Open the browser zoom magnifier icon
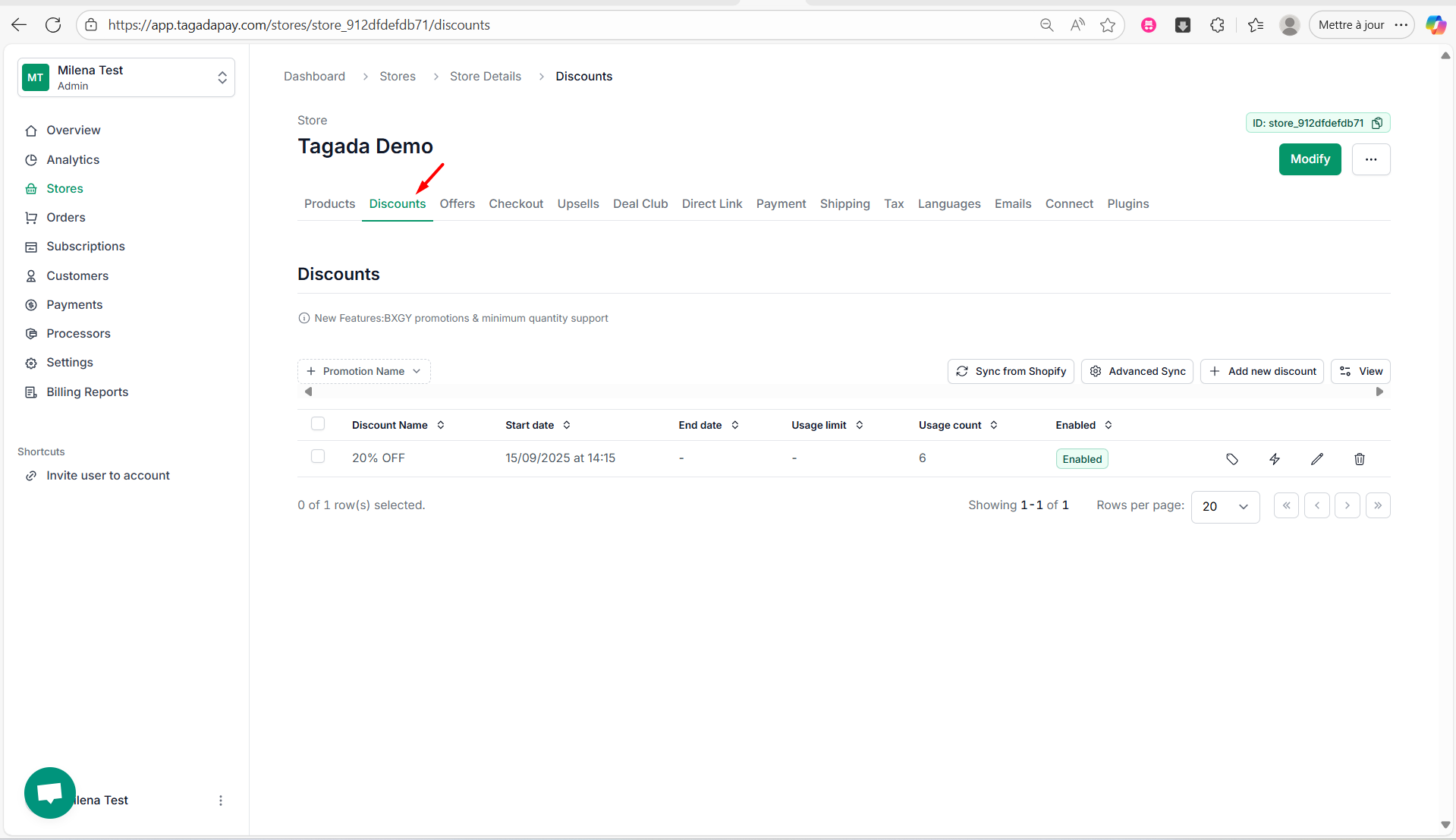Image resolution: width=1456 pixels, height=840 pixels. coord(1047,25)
